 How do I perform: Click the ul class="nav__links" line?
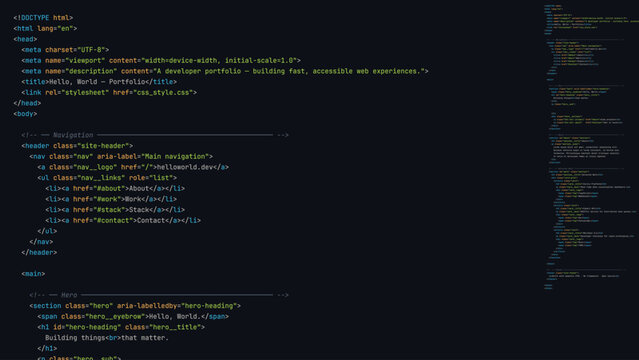click(x=107, y=178)
